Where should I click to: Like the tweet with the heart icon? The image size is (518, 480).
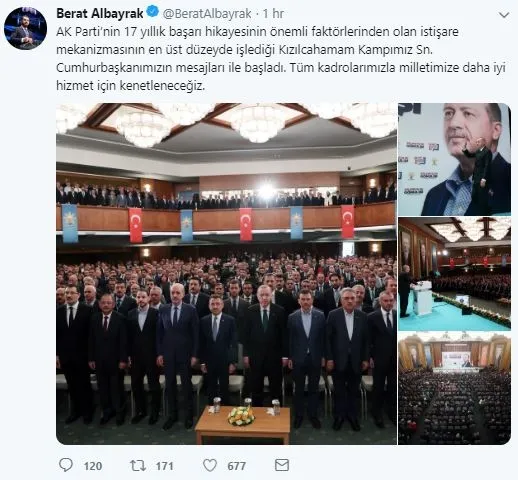210,465
